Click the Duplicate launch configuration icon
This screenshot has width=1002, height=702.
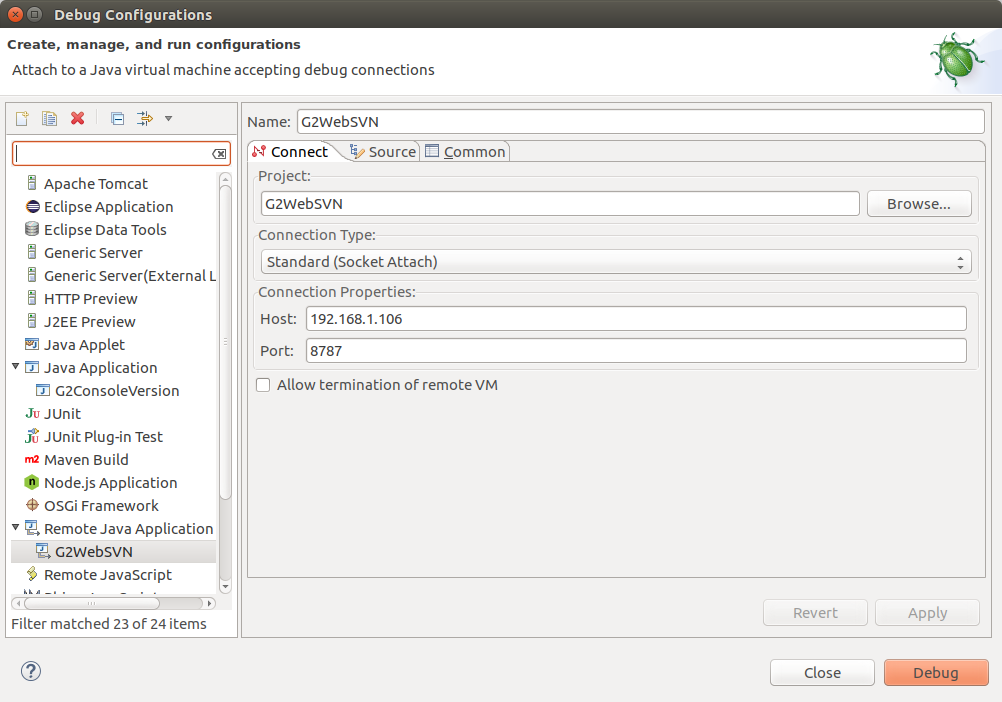coord(49,118)
